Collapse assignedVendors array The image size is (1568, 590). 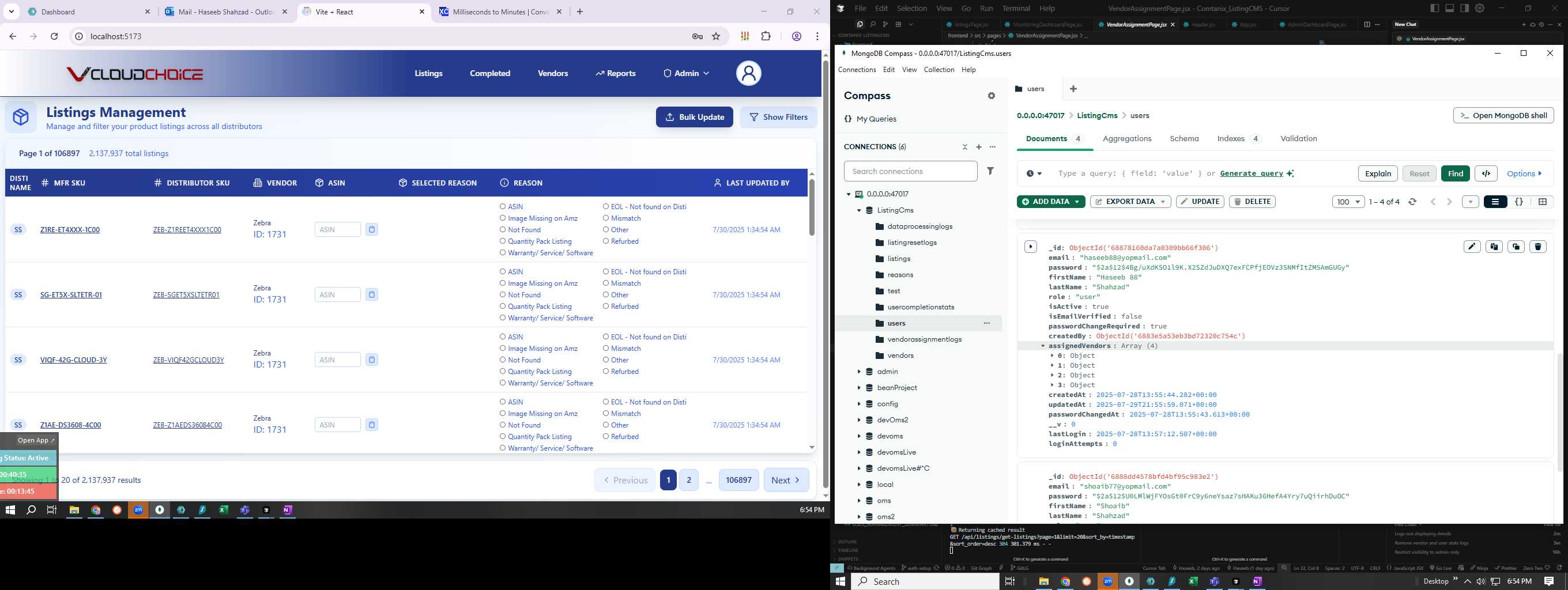pos(1043,346)
